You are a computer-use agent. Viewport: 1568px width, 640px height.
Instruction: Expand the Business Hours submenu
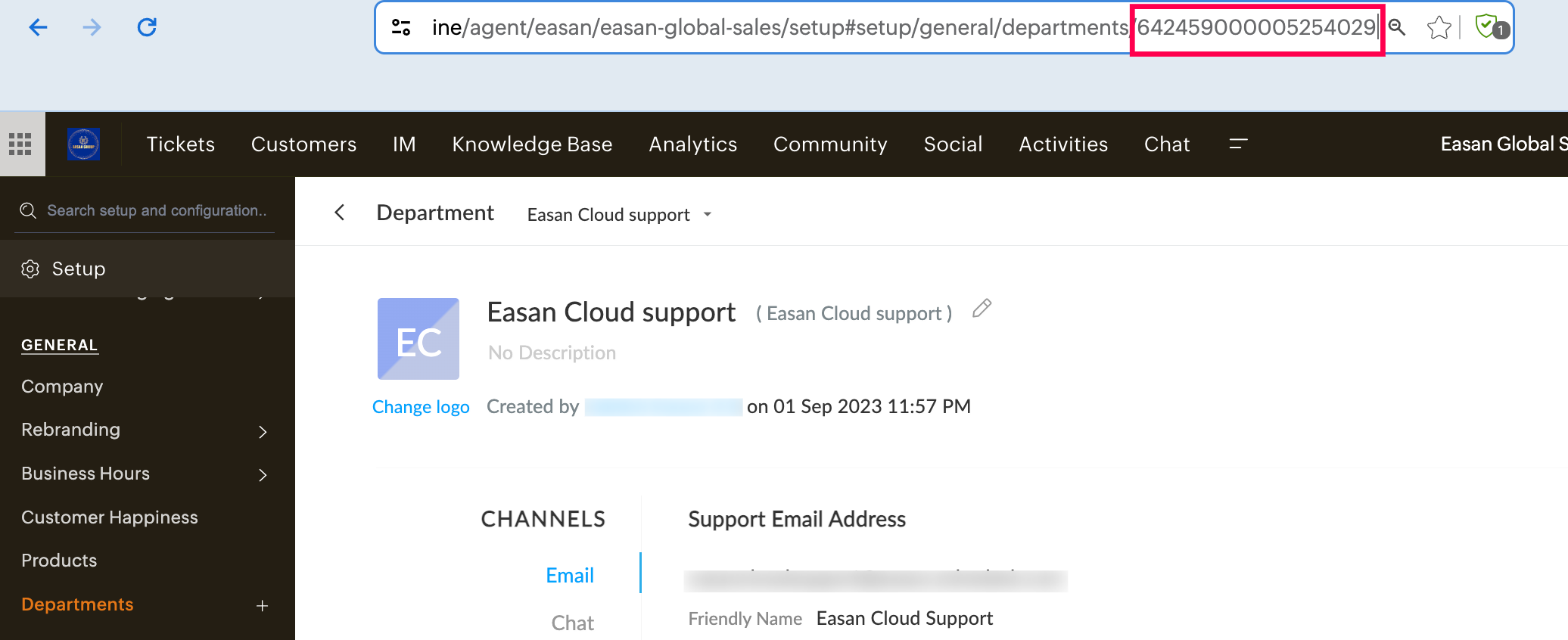263,475
